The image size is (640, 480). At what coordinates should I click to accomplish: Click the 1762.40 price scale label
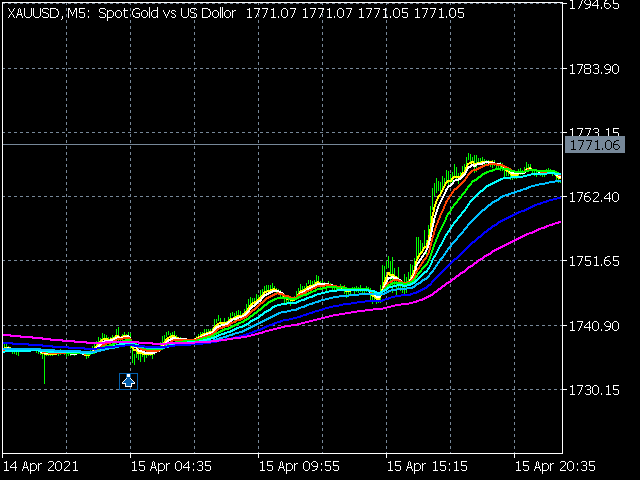(594, 197)
